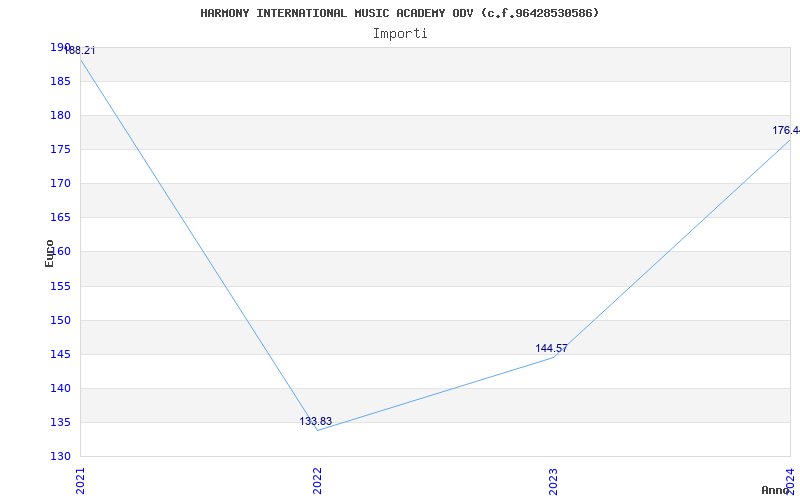Click the 2024 x-axis label
800x500 pixels.
click(790, 481)
